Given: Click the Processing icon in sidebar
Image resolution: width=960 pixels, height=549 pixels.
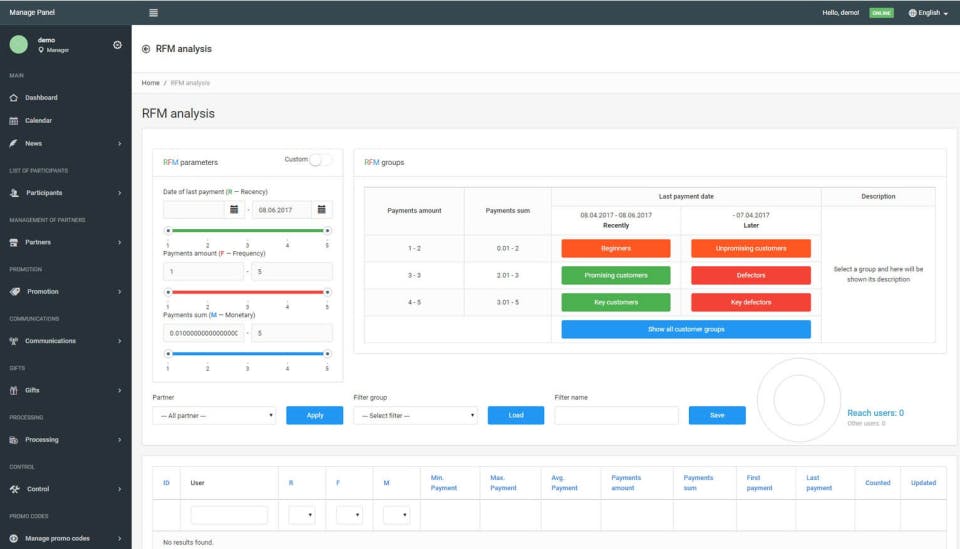Looking at the screenshot, I should [x=13, y=439].
